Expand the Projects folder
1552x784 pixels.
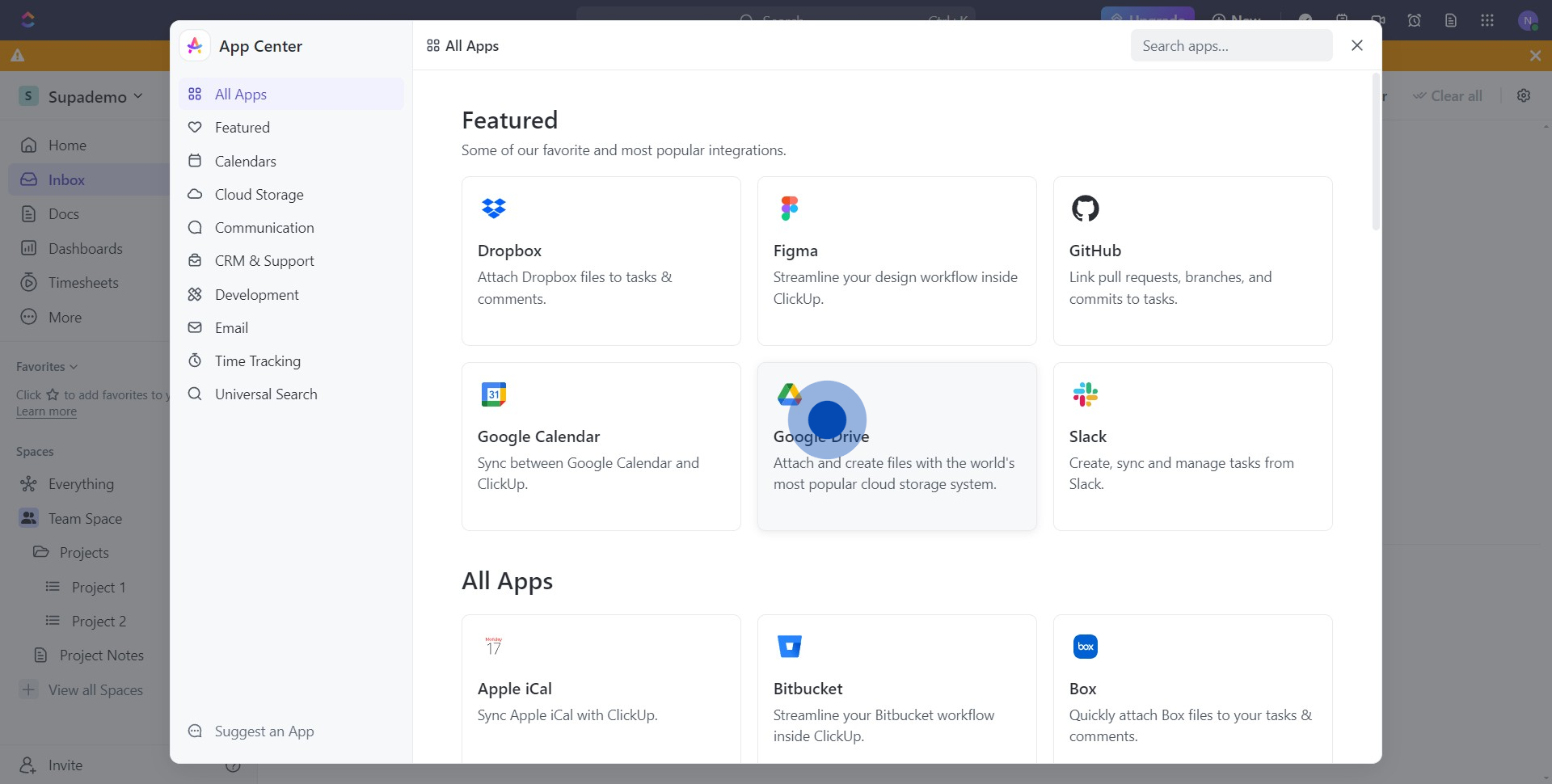pos(84,552)
